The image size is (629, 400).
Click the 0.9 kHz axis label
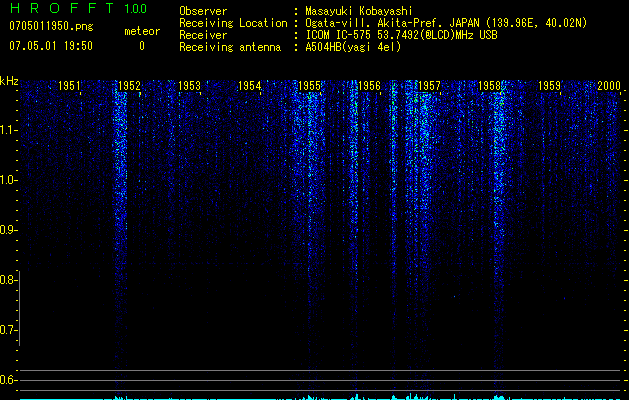[7, 230]
